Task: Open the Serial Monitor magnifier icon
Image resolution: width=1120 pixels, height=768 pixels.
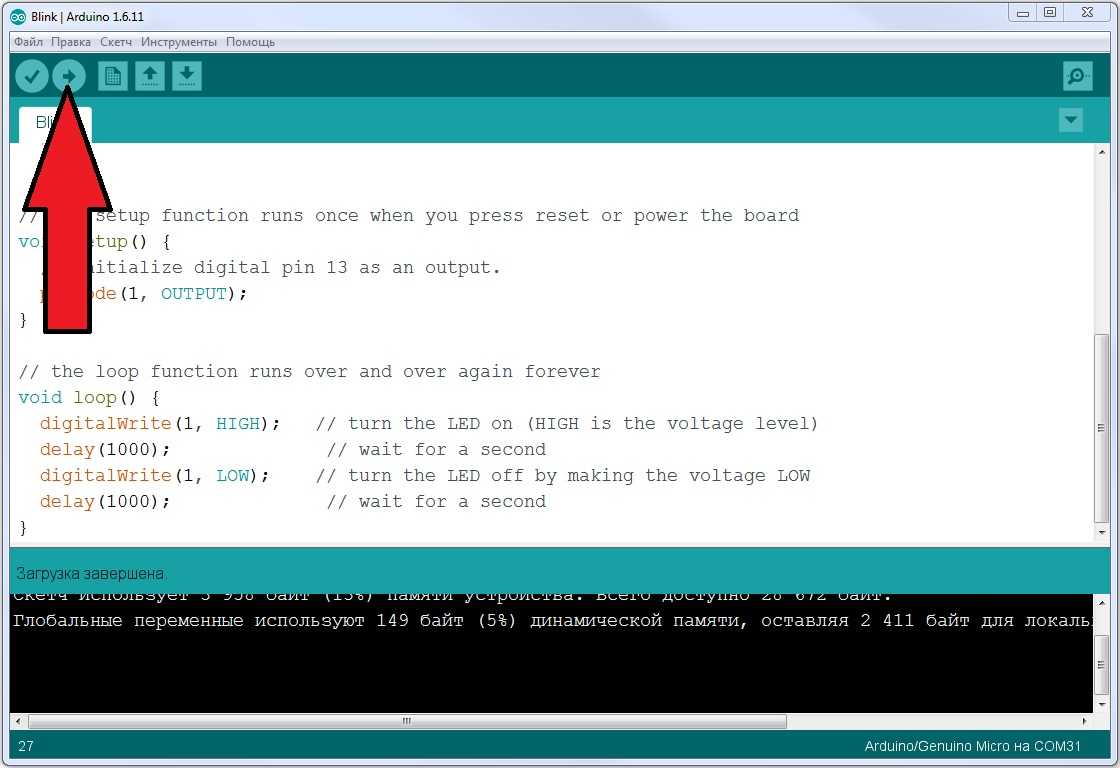Action: click(1077, 76)
